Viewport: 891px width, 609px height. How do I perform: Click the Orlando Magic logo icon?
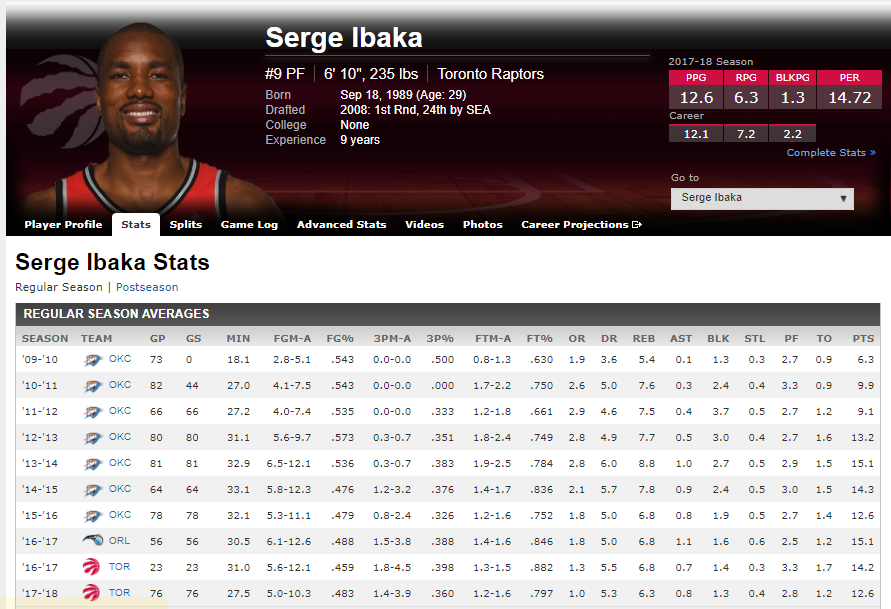coord(92,541)
